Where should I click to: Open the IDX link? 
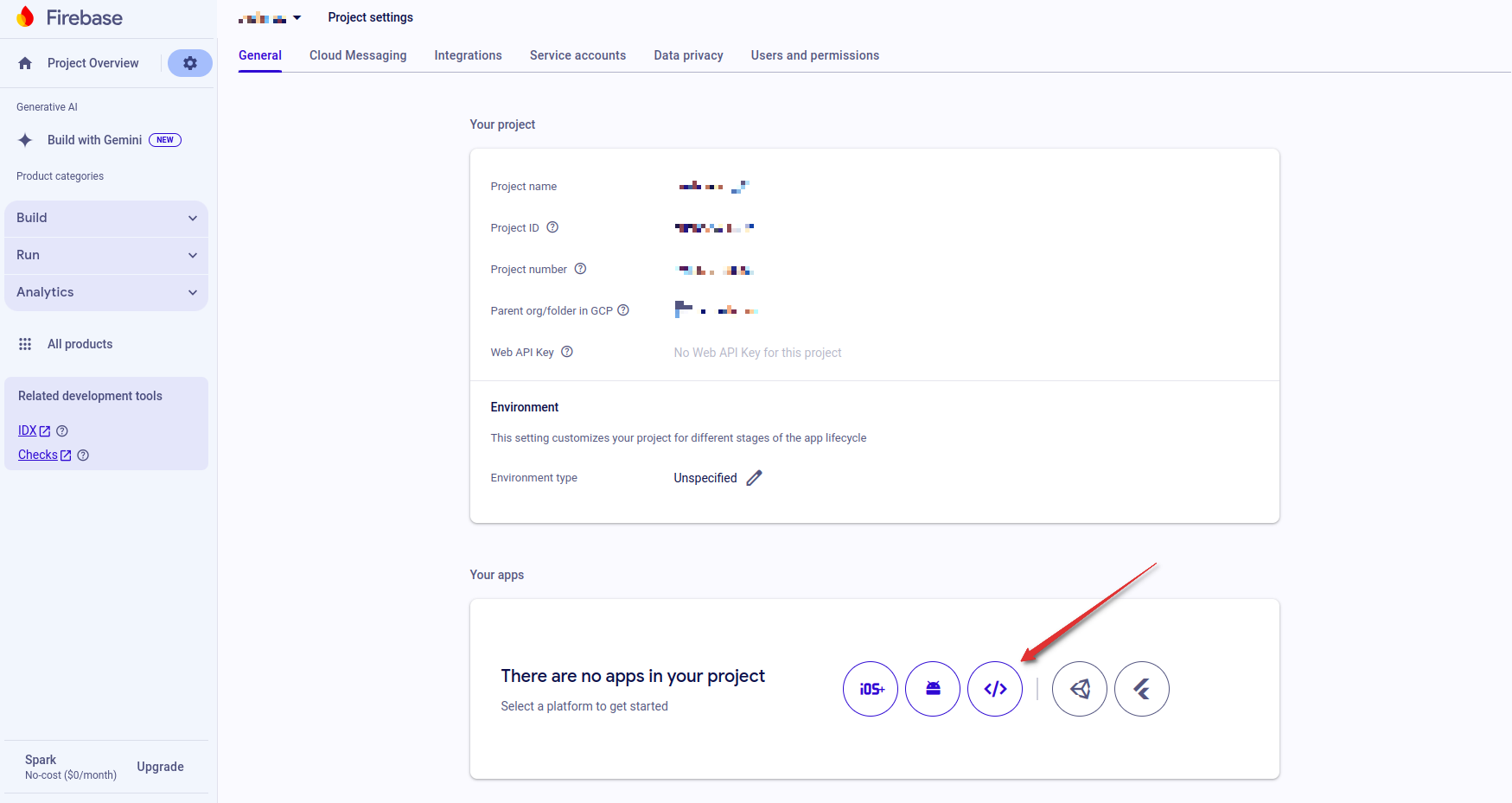click(34, 430)
